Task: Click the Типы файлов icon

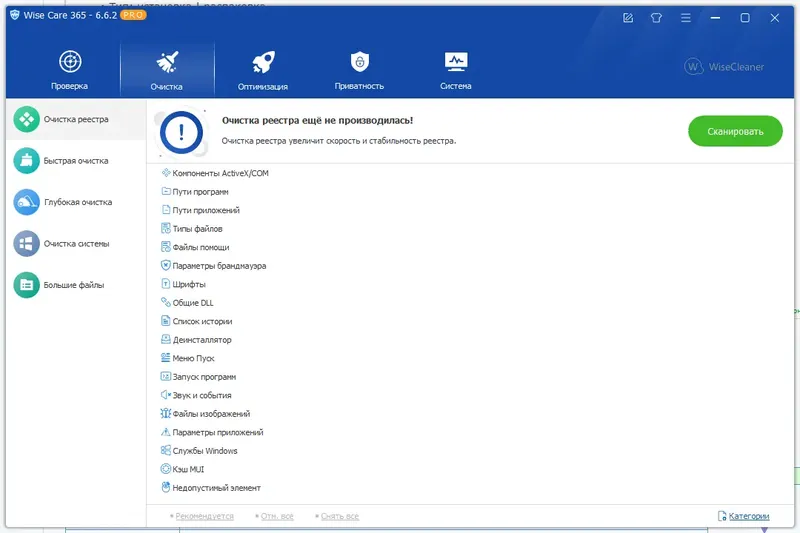Action: pyautogui.click(x=166, y=228)
